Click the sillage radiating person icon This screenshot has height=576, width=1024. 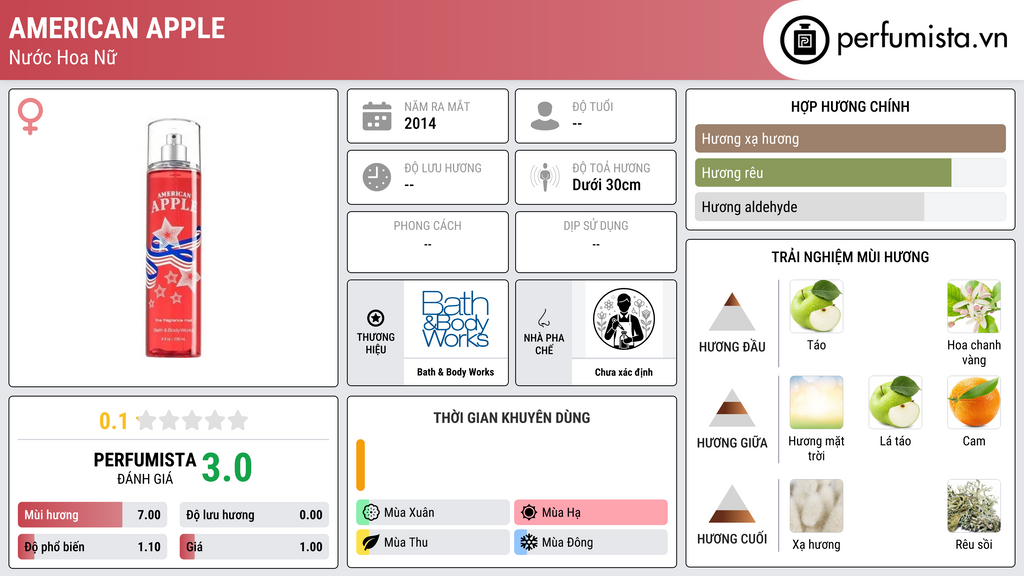pyautogui.click(x=545, y=177)
